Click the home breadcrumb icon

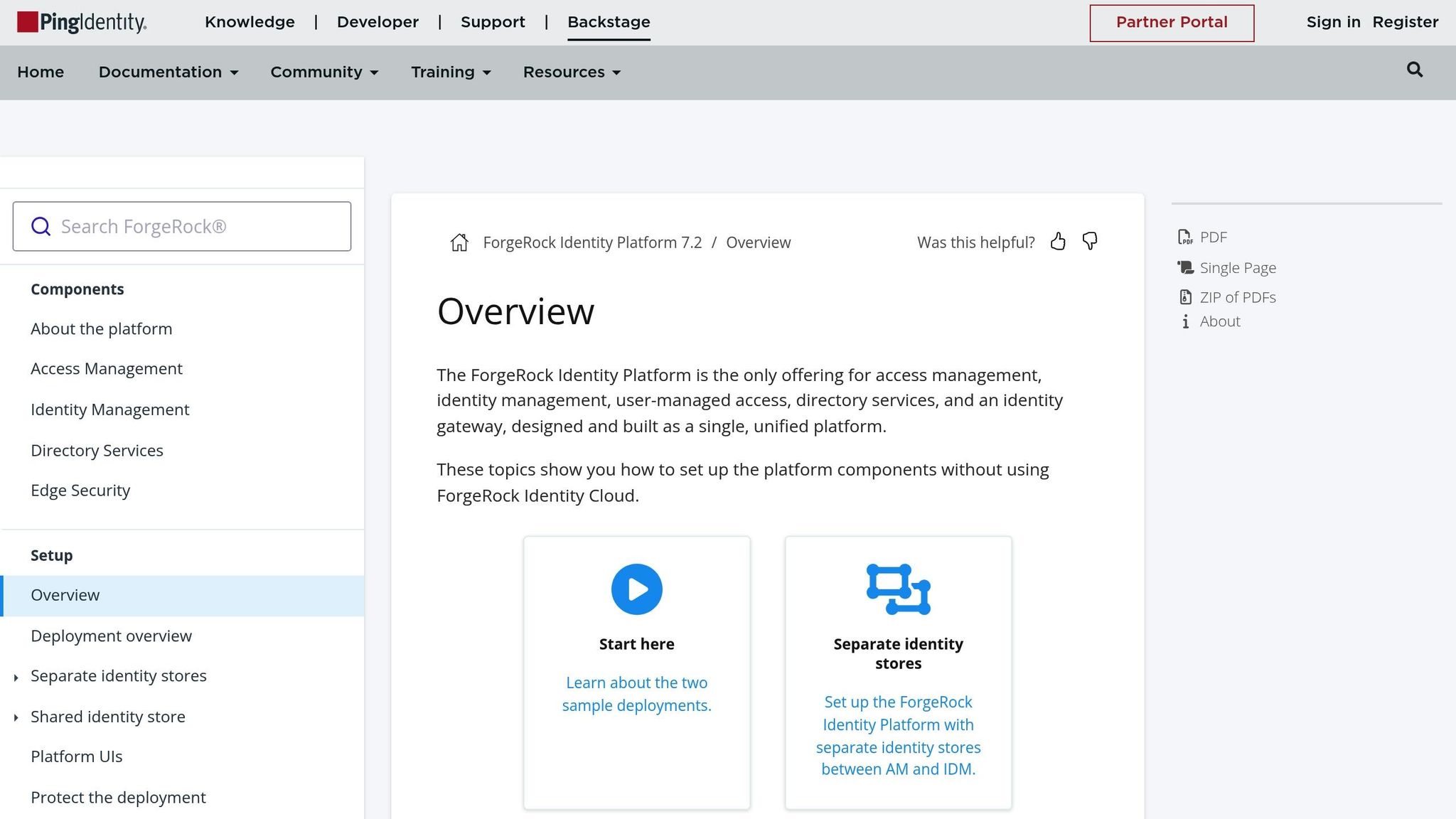click(x=459, y=242)
